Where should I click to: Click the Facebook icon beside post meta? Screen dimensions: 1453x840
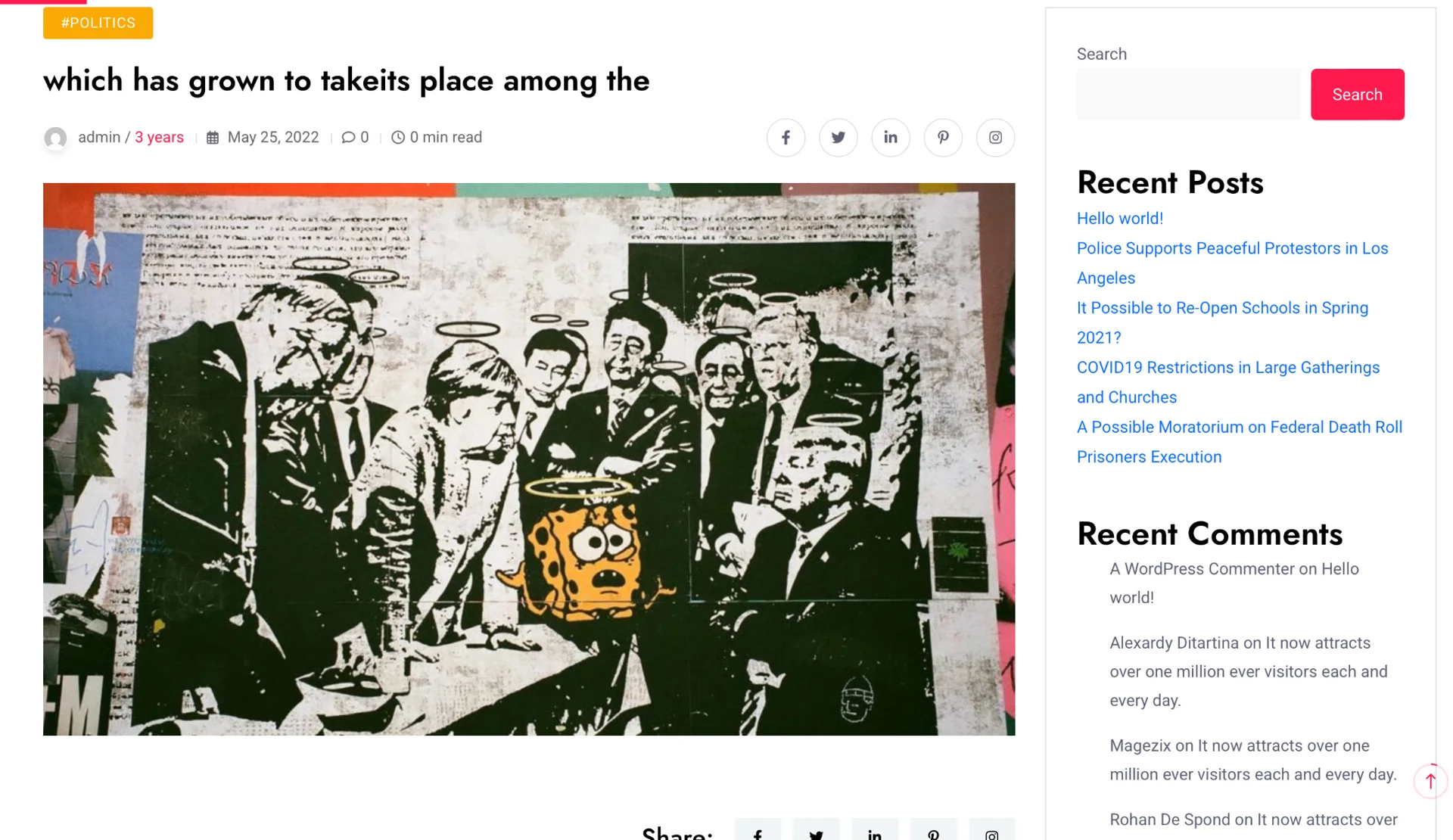pos(786,138)
